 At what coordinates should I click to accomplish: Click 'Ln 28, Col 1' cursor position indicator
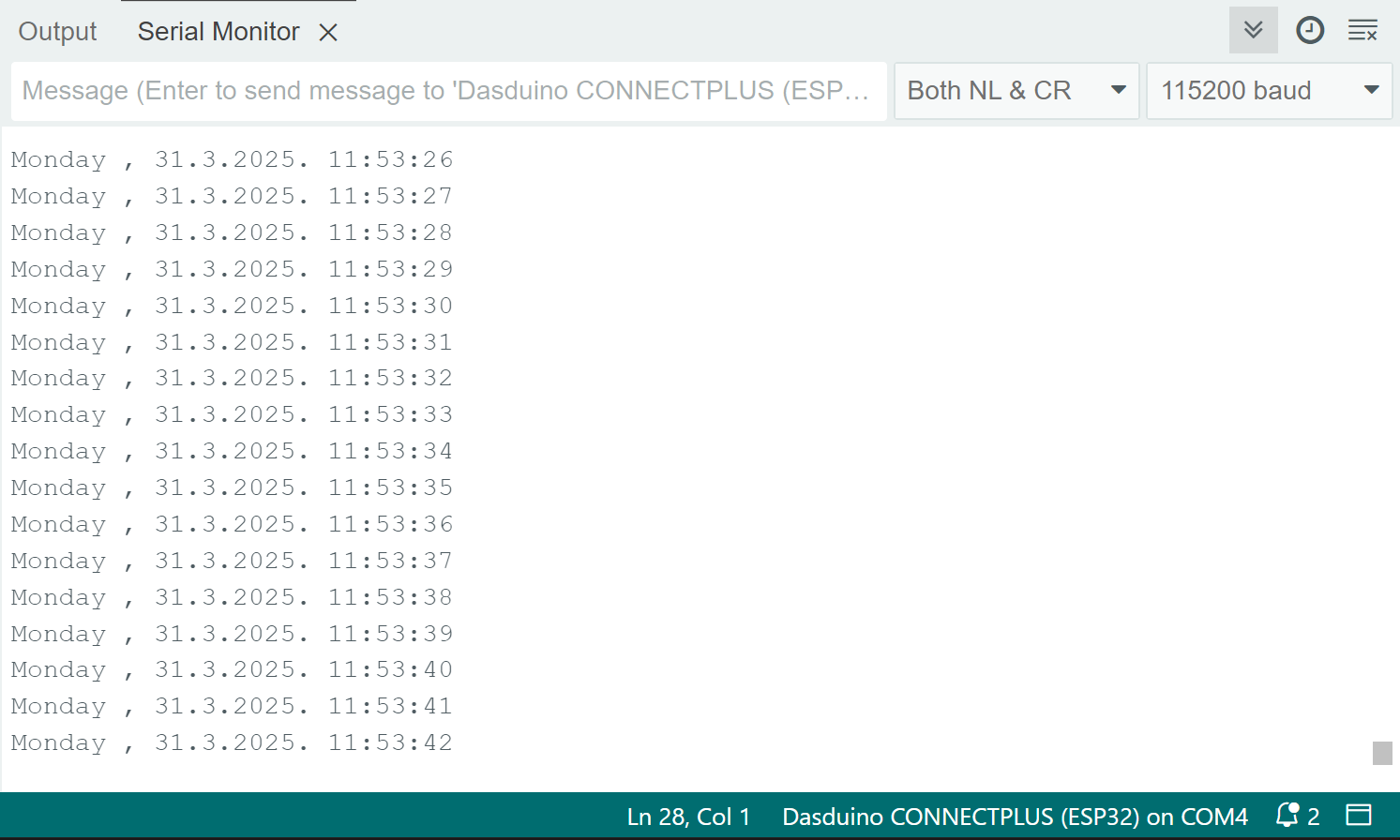tap(688, 817)
